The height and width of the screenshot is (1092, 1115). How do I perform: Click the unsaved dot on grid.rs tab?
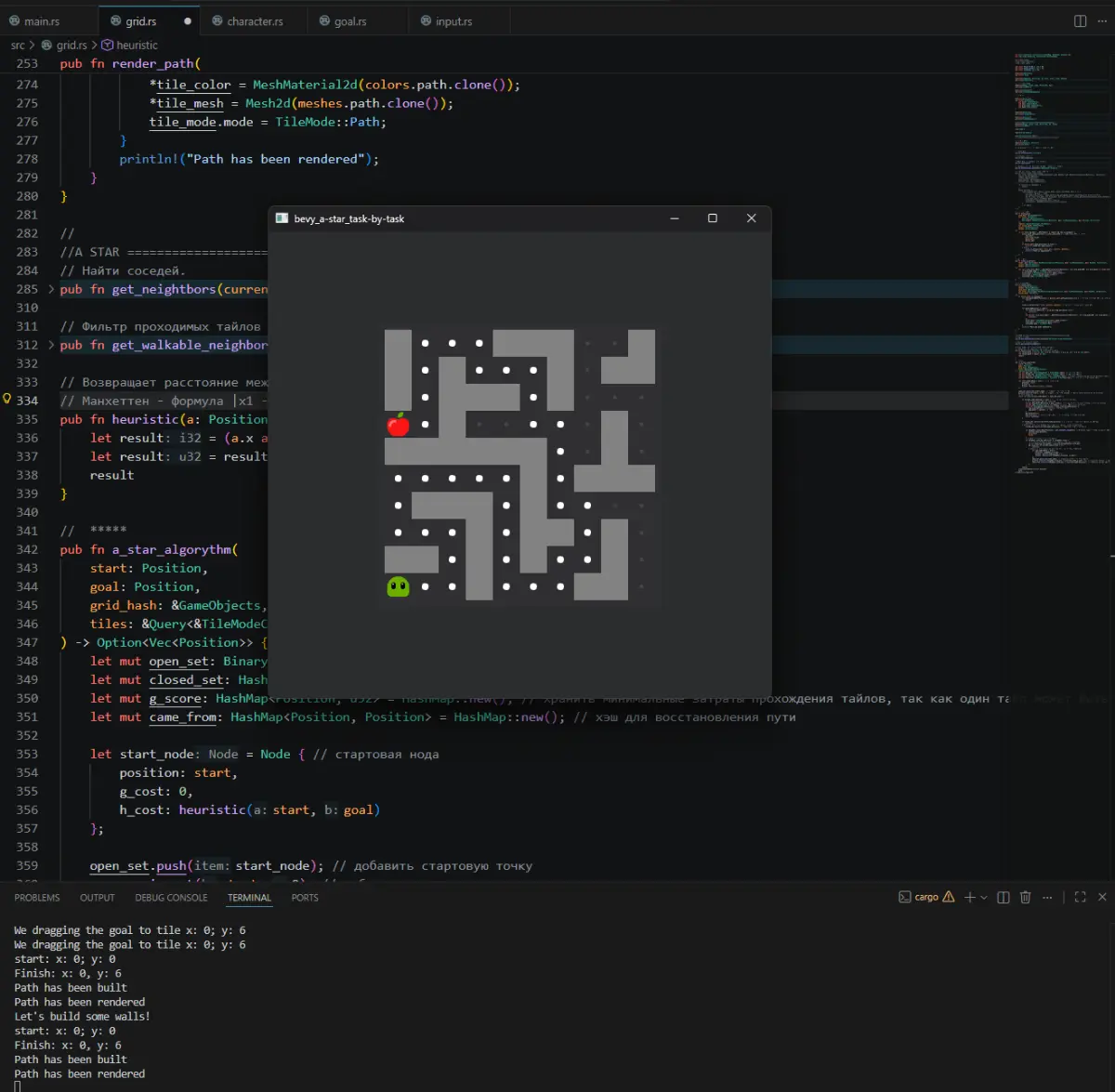187,21
